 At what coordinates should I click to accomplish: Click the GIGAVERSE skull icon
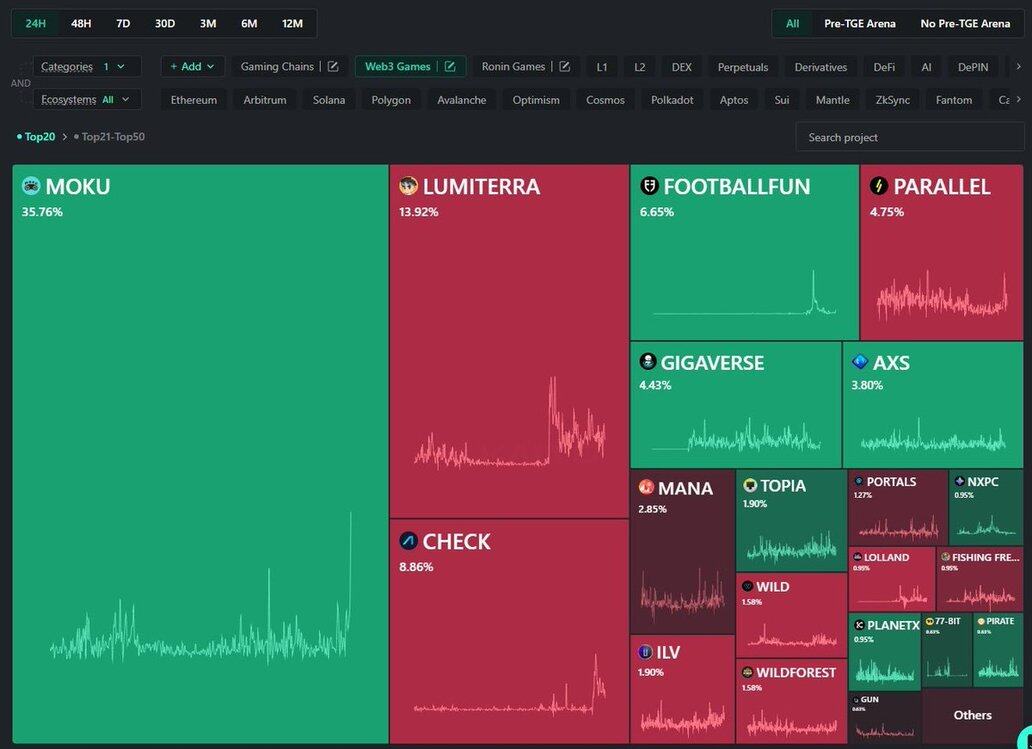point(648,362)
